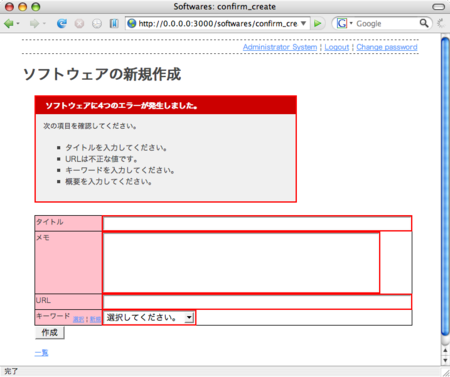Click the タイトル label cell
The image size is (450, 377).
pyautogui.click(x=68, y=223)
